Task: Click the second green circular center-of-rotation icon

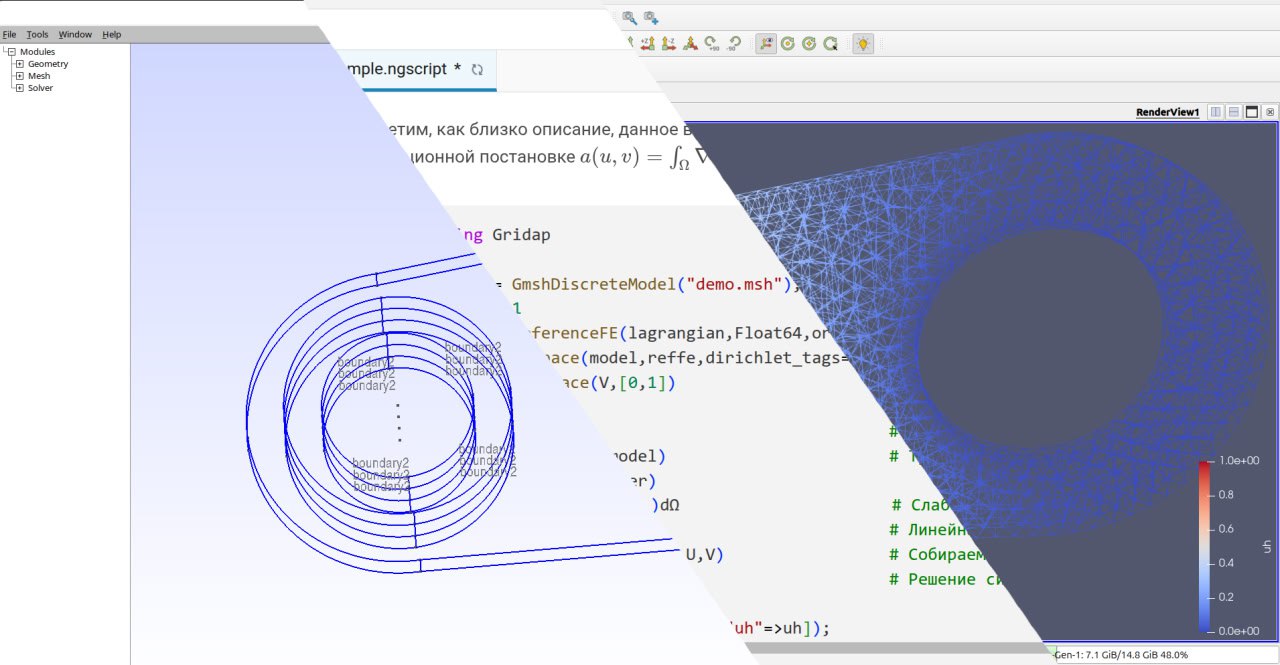Action: click(809, 43)
